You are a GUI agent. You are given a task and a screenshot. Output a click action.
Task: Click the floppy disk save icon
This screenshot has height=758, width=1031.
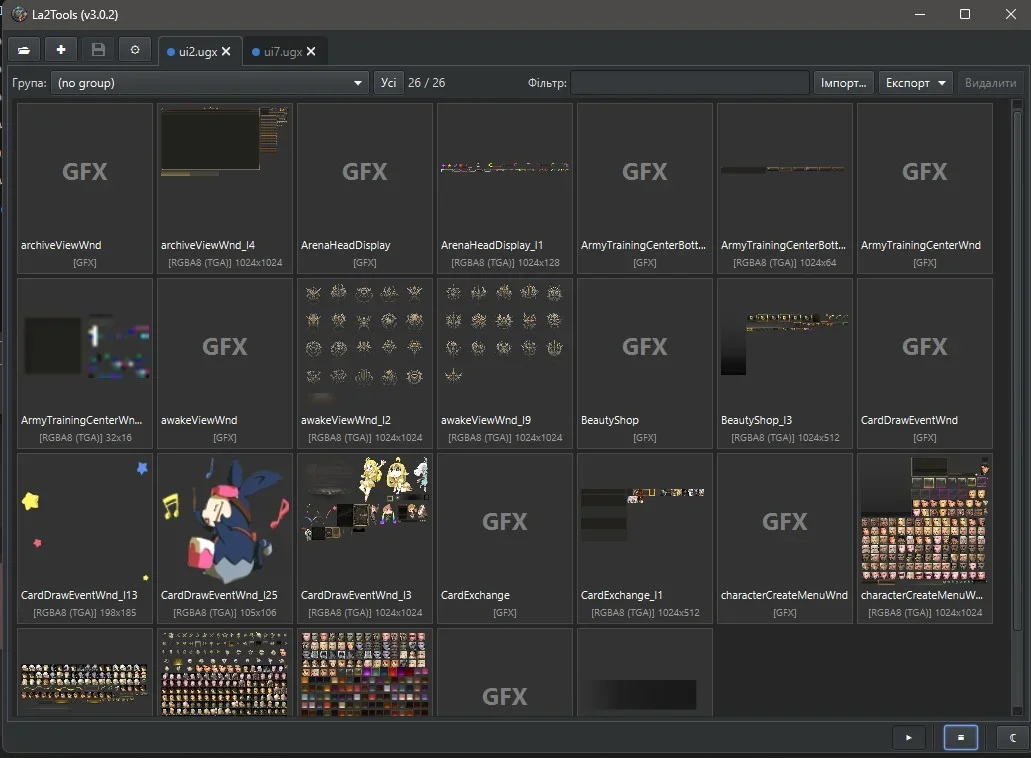(98, 50)
